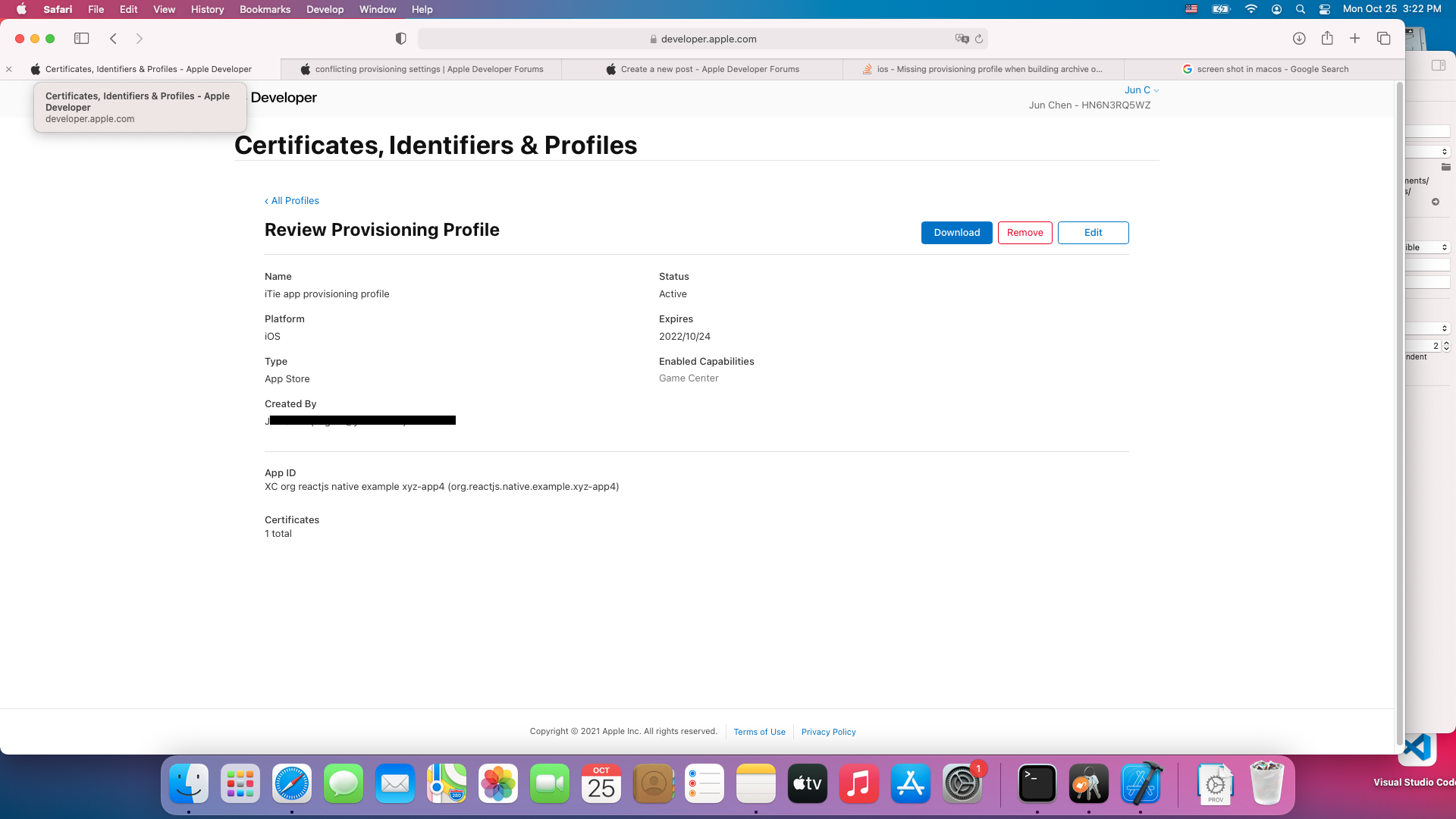The height and width of the screenshot is (819, 1456).
Task: Open Control Center in menu bar
Action: (x=1325, y=9)
